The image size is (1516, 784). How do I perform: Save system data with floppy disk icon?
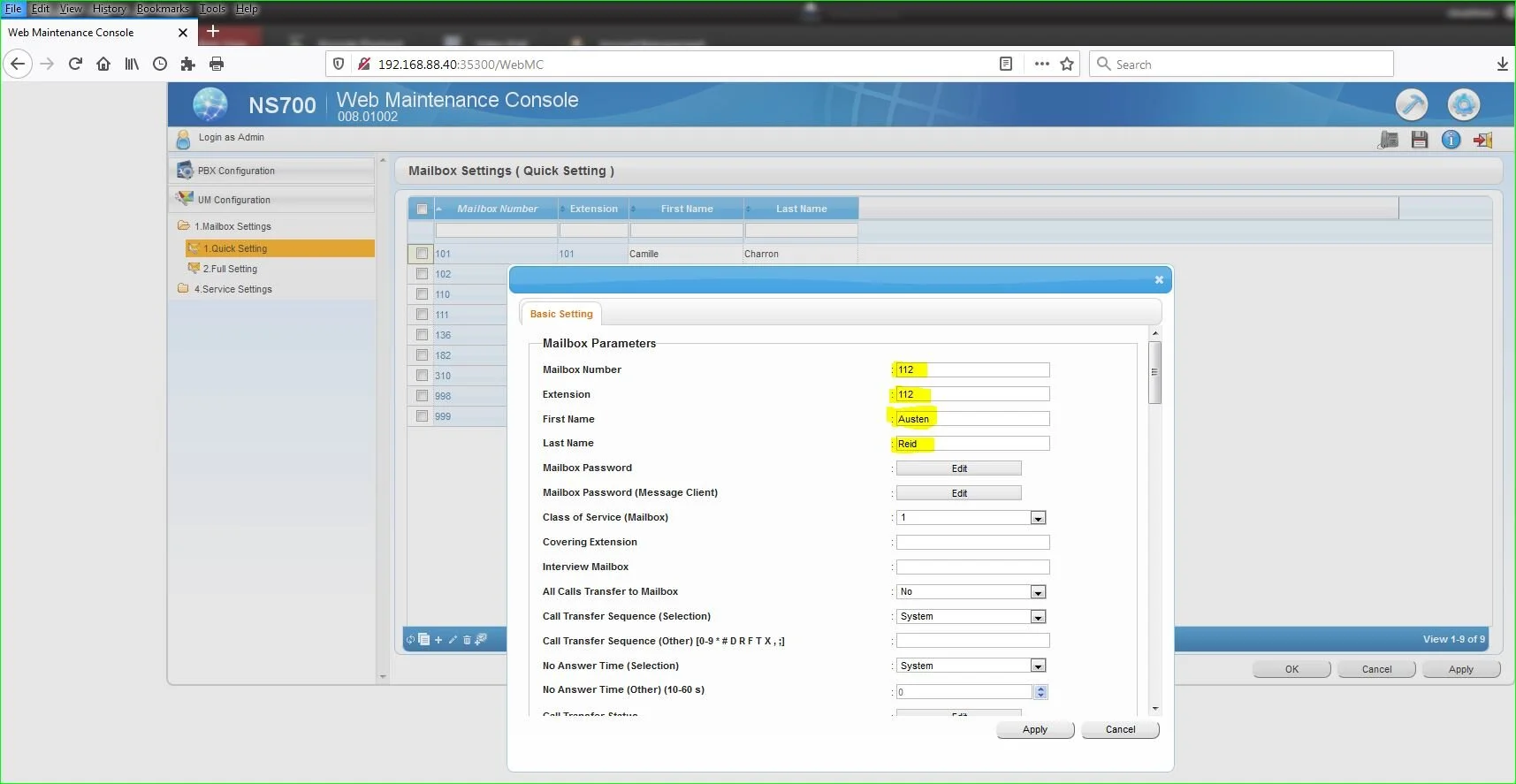(x=1420, y=140)
